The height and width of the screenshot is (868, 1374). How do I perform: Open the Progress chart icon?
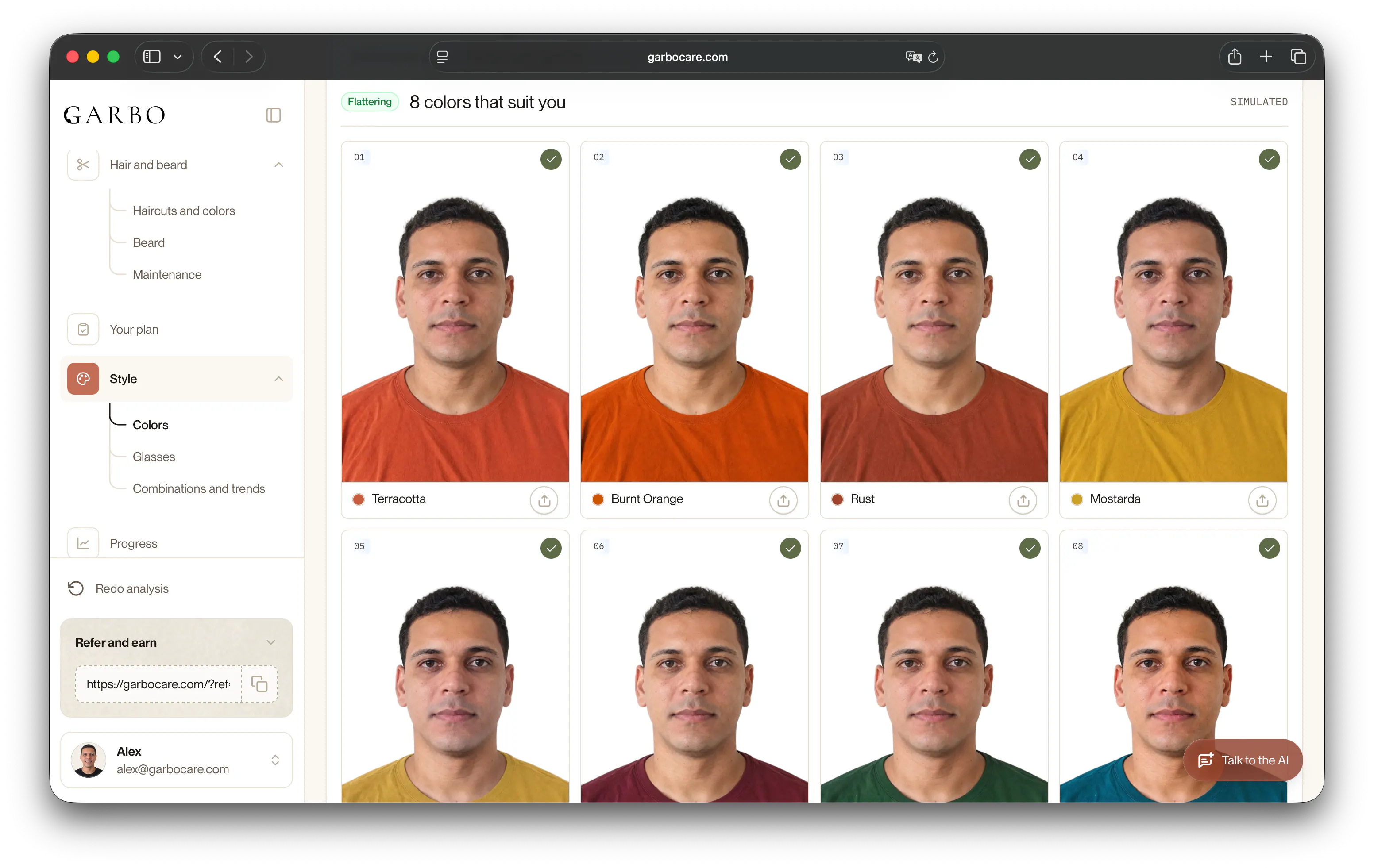pyautogui.click(x=83, y=544)
